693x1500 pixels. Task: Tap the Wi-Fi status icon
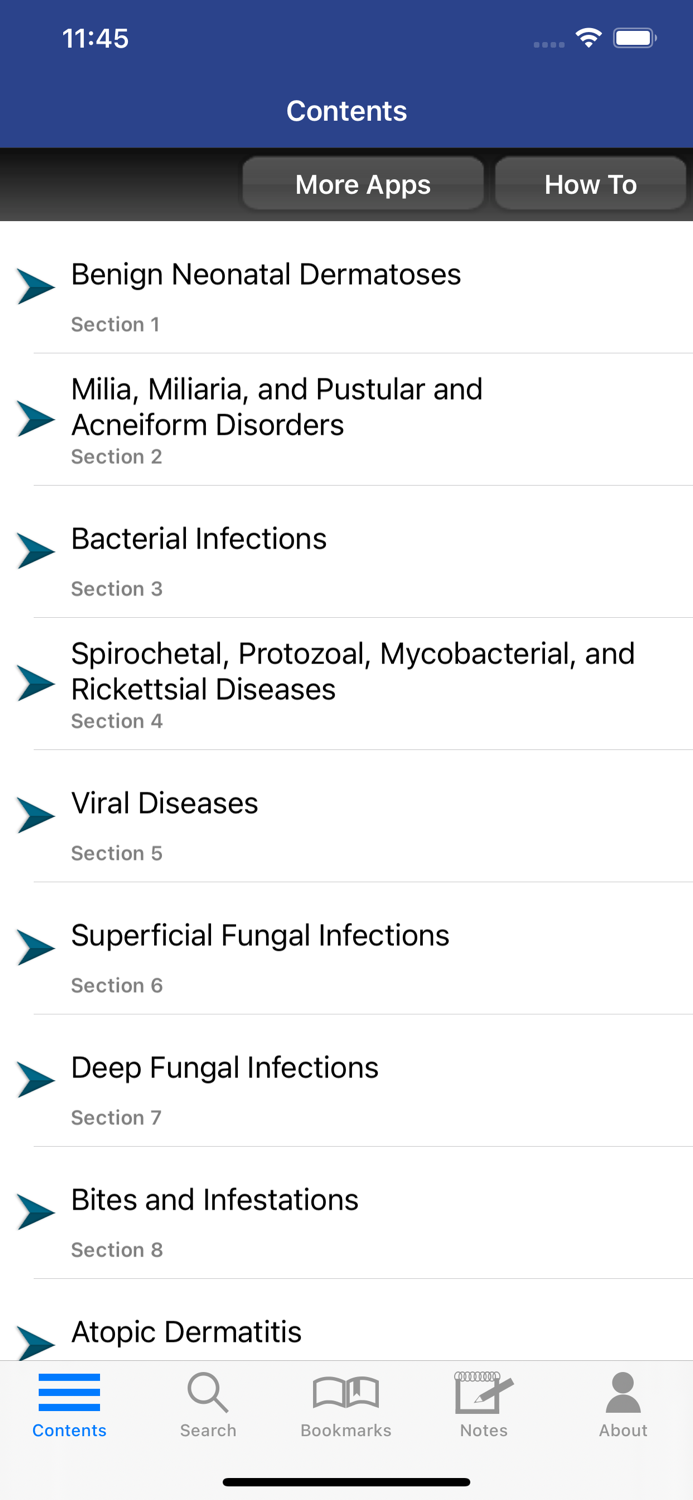pyautogui.click(x=588, y=37)
